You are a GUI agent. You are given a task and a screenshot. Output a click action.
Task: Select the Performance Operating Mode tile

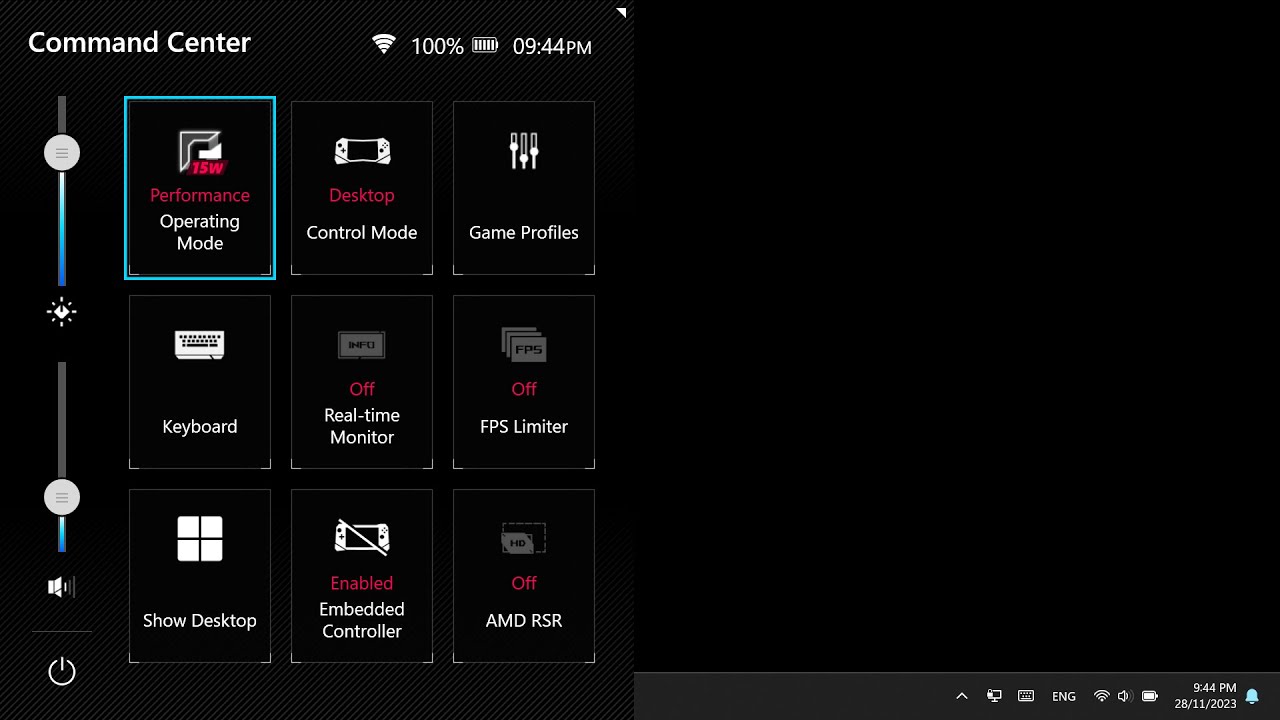tap(200, 188)
